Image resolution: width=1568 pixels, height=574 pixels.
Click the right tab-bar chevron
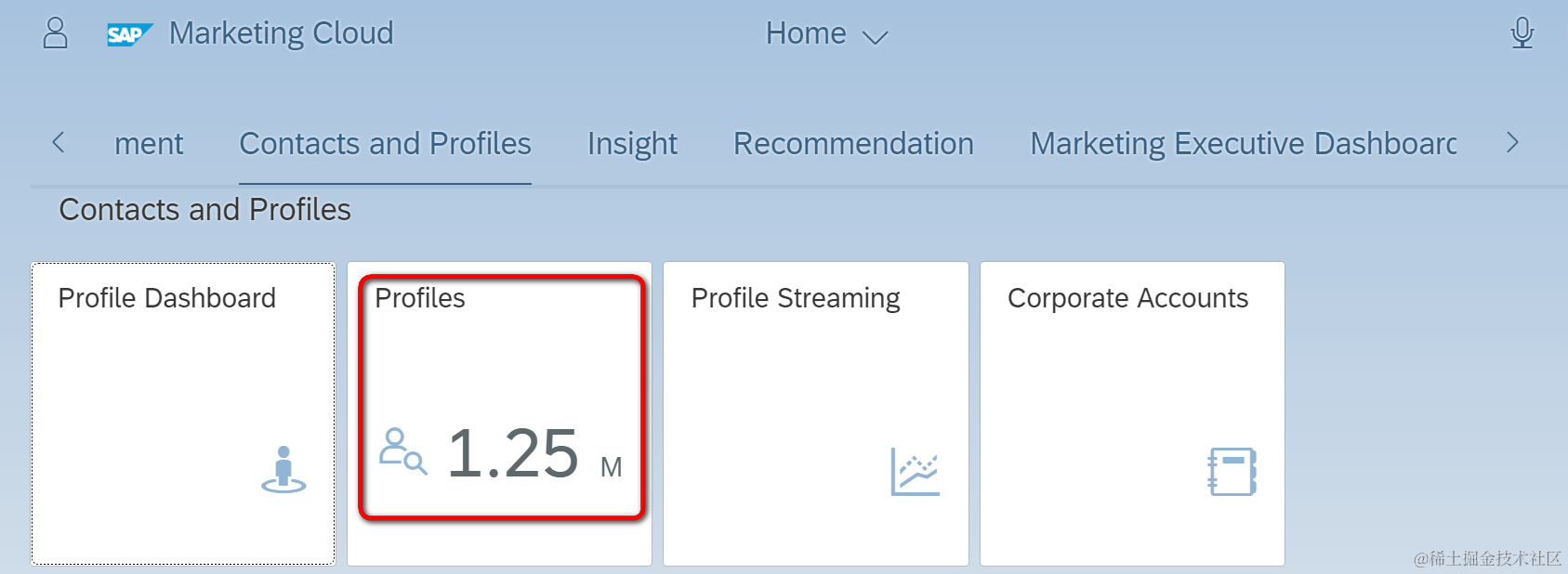coord(1512,142)
